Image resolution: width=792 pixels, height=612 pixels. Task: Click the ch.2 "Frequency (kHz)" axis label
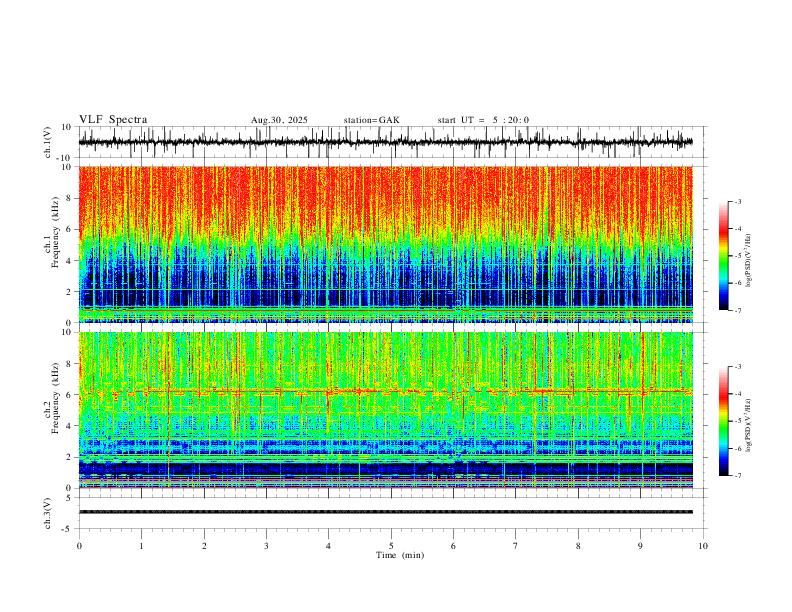point(56,398)
